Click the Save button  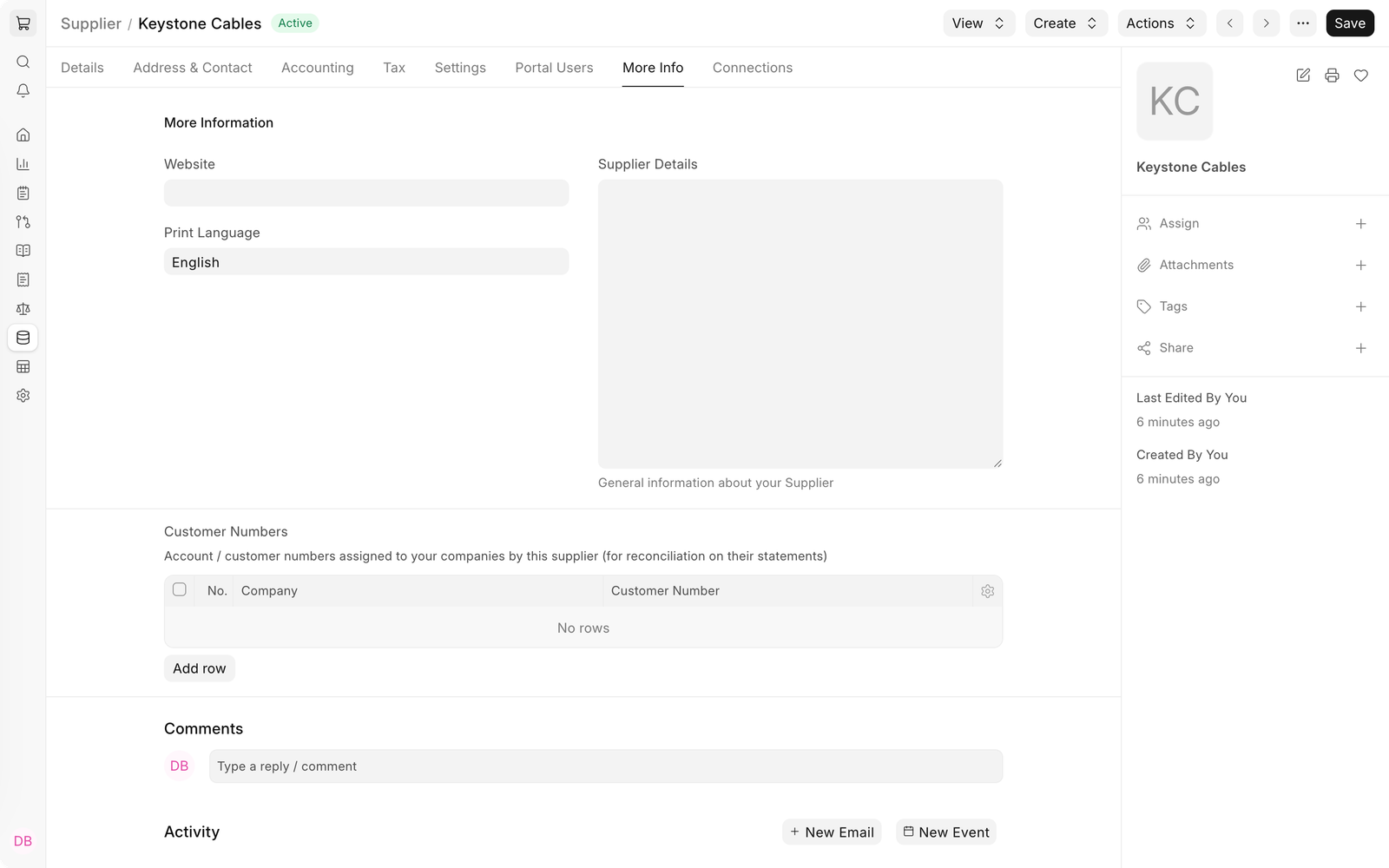[1350, 23]
